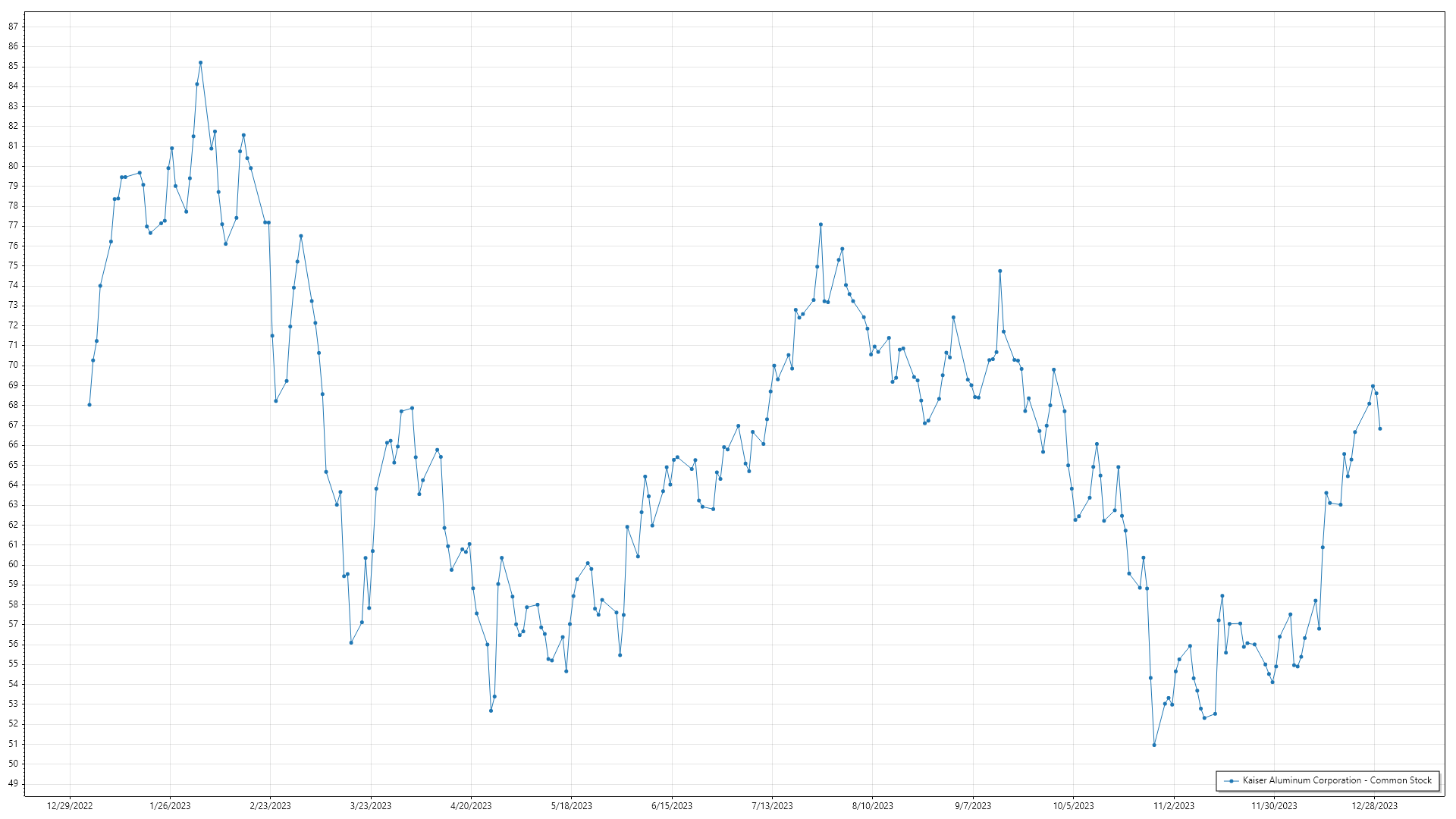The image size is (1456, 819).
Task: Click the highest data point near 85
Action: coord(200,63)
